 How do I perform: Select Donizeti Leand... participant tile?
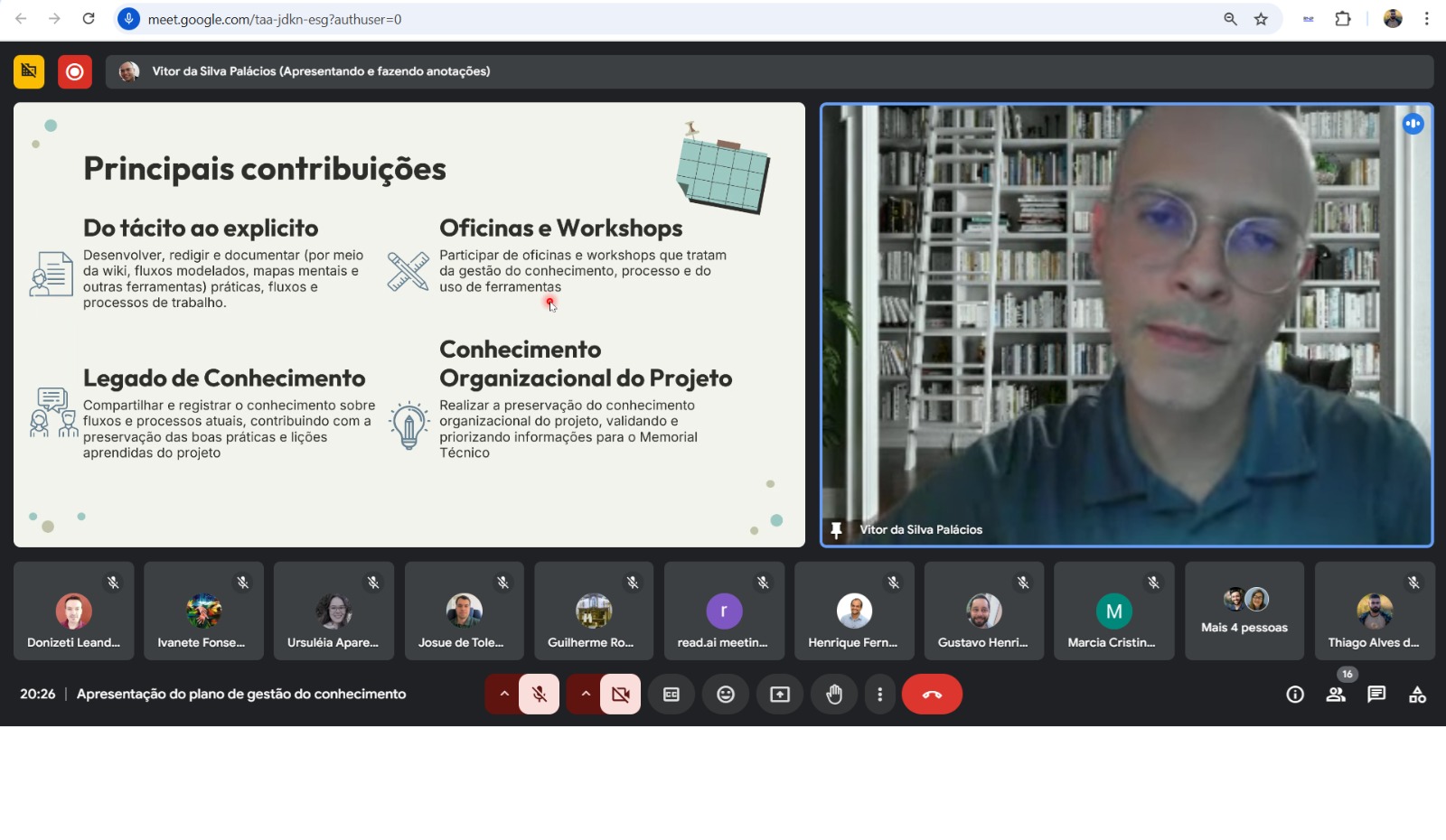74,611
